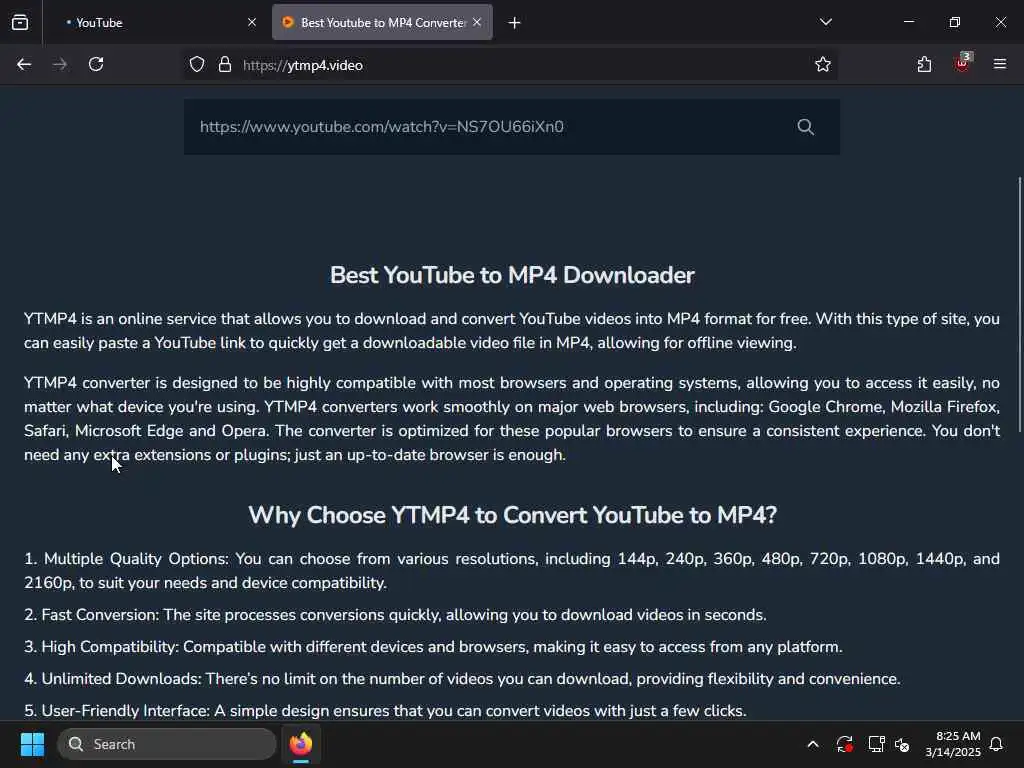Go back to the previous page

coord(24,64)
